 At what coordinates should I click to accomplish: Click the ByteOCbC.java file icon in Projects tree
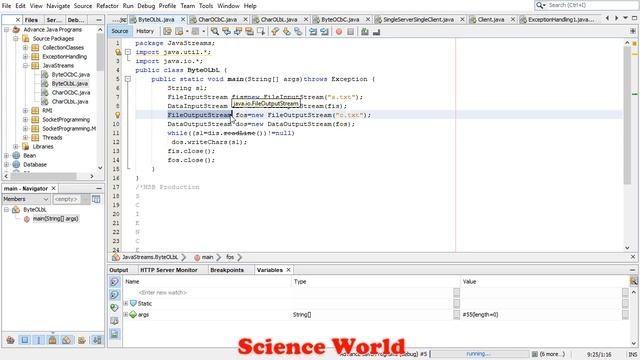[x=44, y=75]
